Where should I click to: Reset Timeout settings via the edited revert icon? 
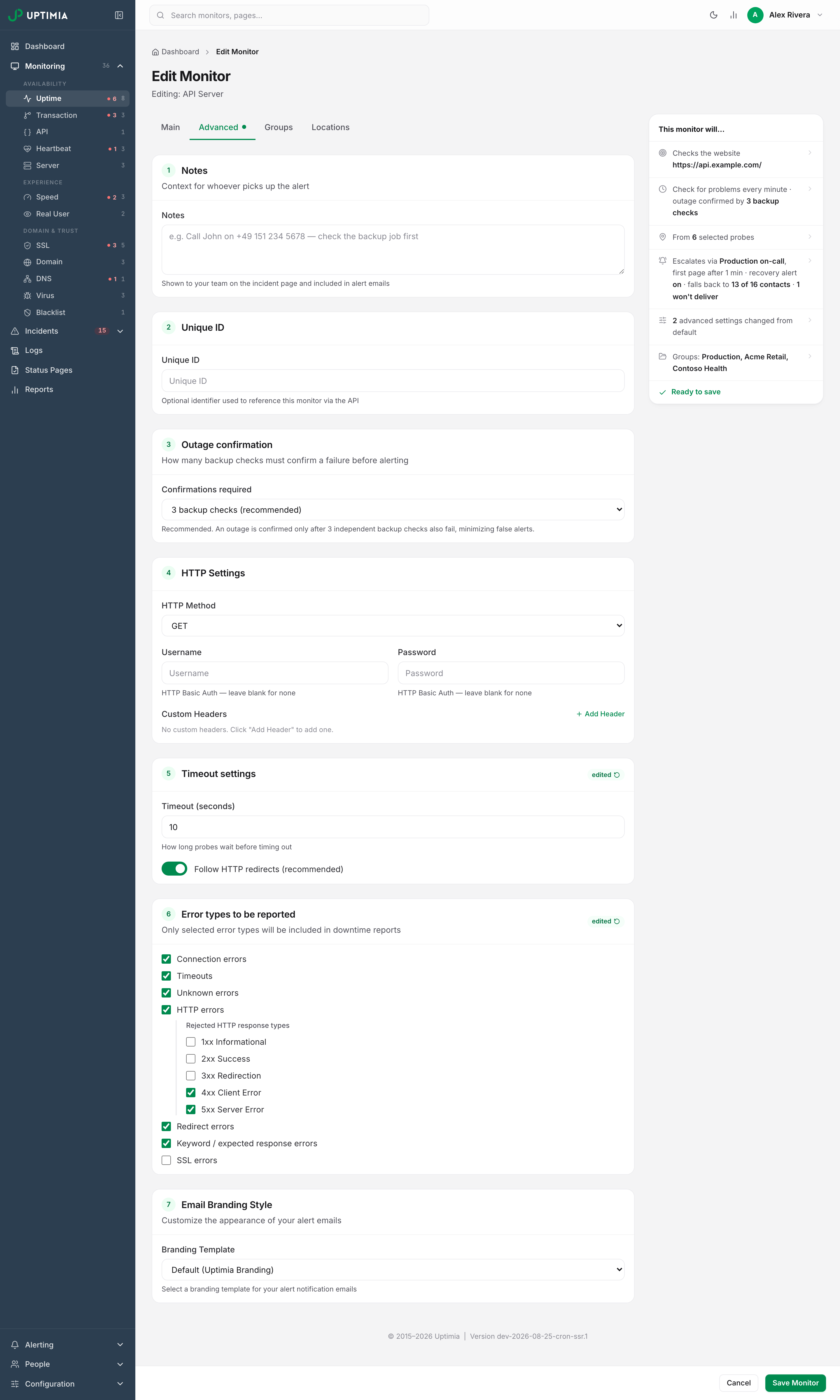pyautogui.click(x=616, y=775)
